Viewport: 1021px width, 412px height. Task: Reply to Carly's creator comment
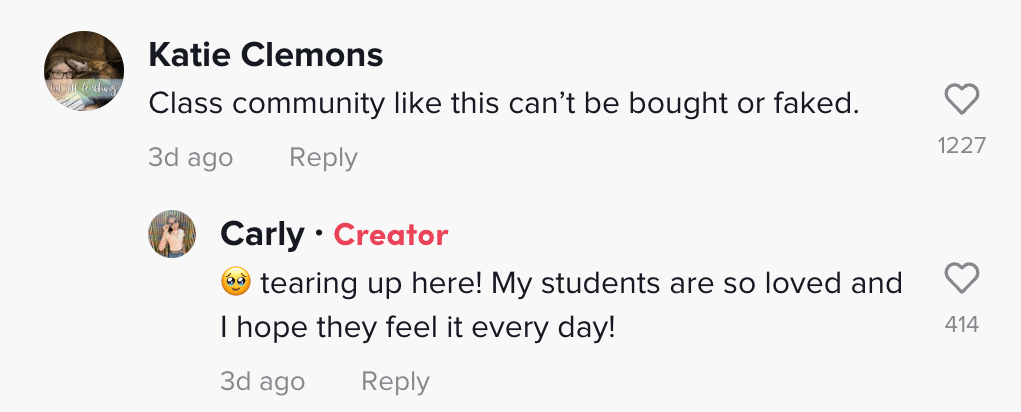pyautogui.click(x=395, y=381)
